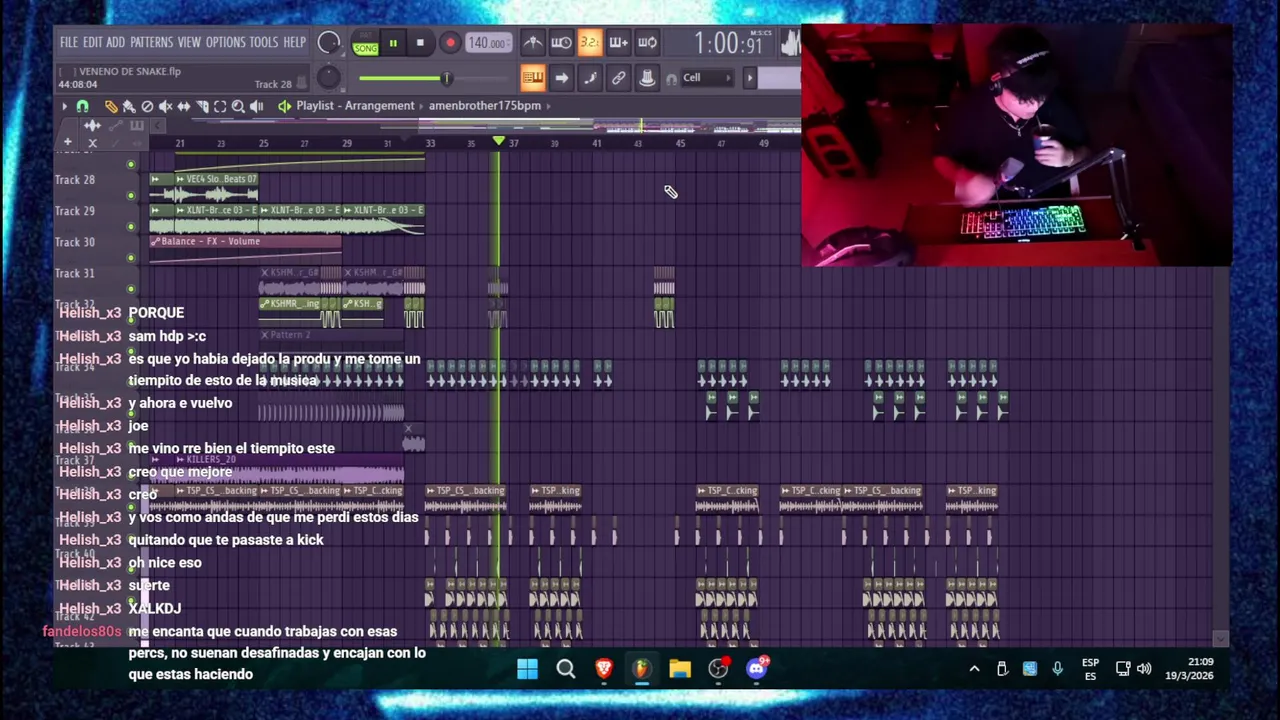Viewport: 1280px width, 720px height.
Task: Mute Track 29 with its green dot
Action: point(131,227)
